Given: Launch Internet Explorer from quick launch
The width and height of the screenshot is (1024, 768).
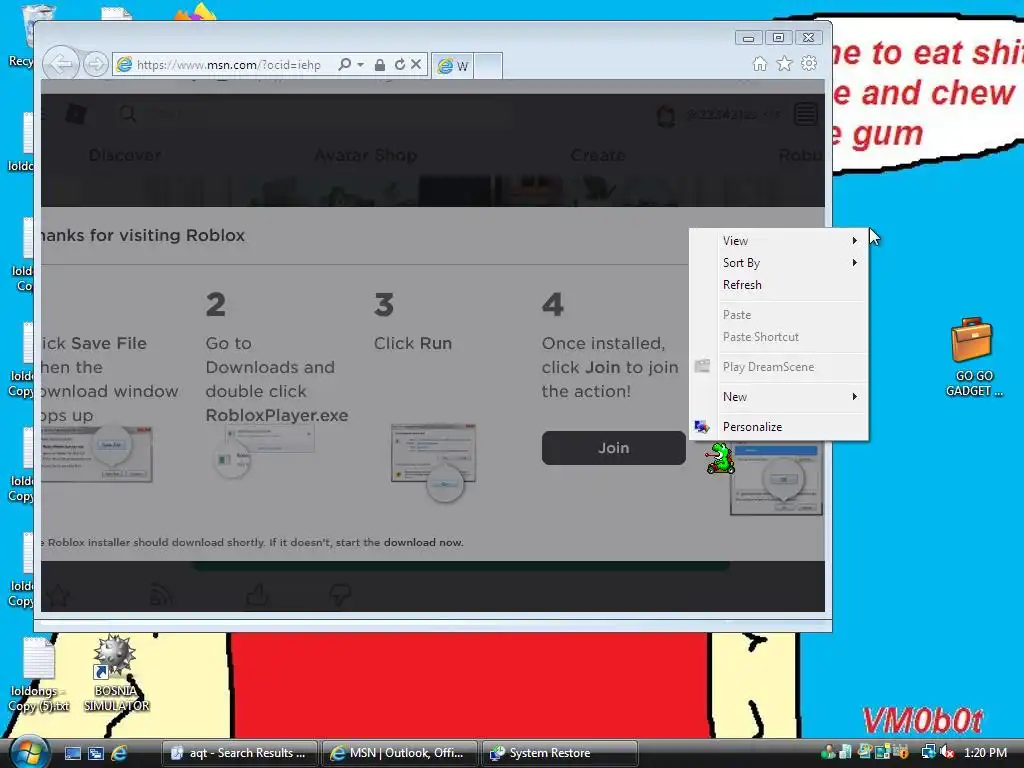Looking at the screenshot, I should tap(120, 753).
